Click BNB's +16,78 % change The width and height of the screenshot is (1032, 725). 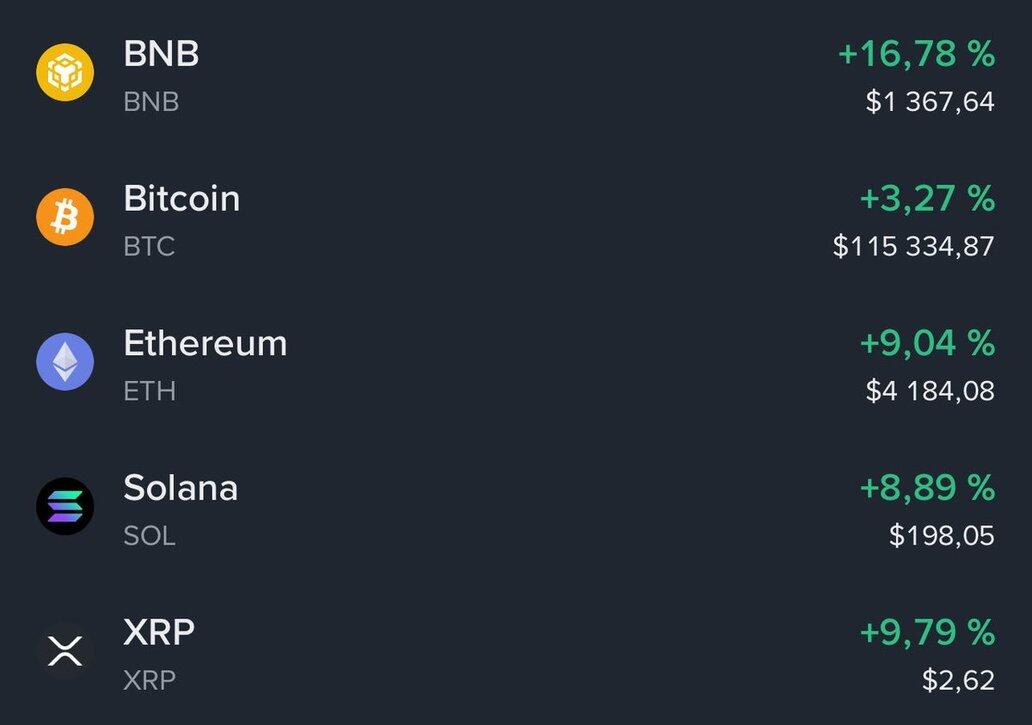(916, 54)
